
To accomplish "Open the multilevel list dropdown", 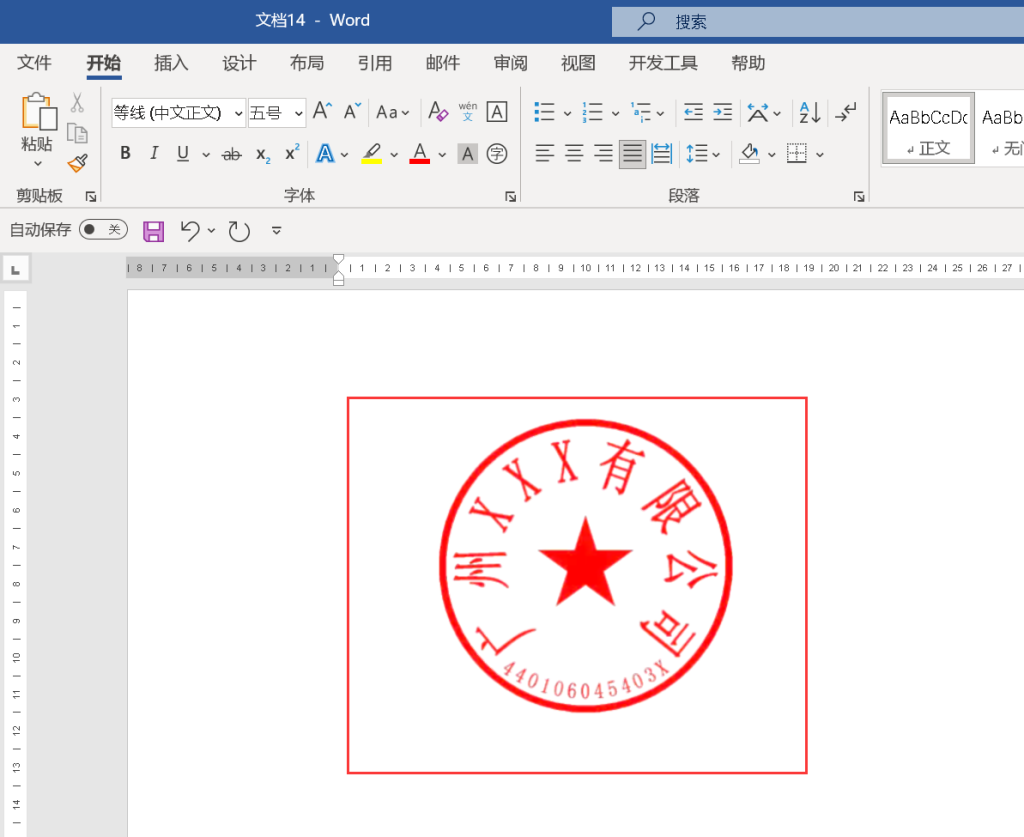I will (660, 113).
